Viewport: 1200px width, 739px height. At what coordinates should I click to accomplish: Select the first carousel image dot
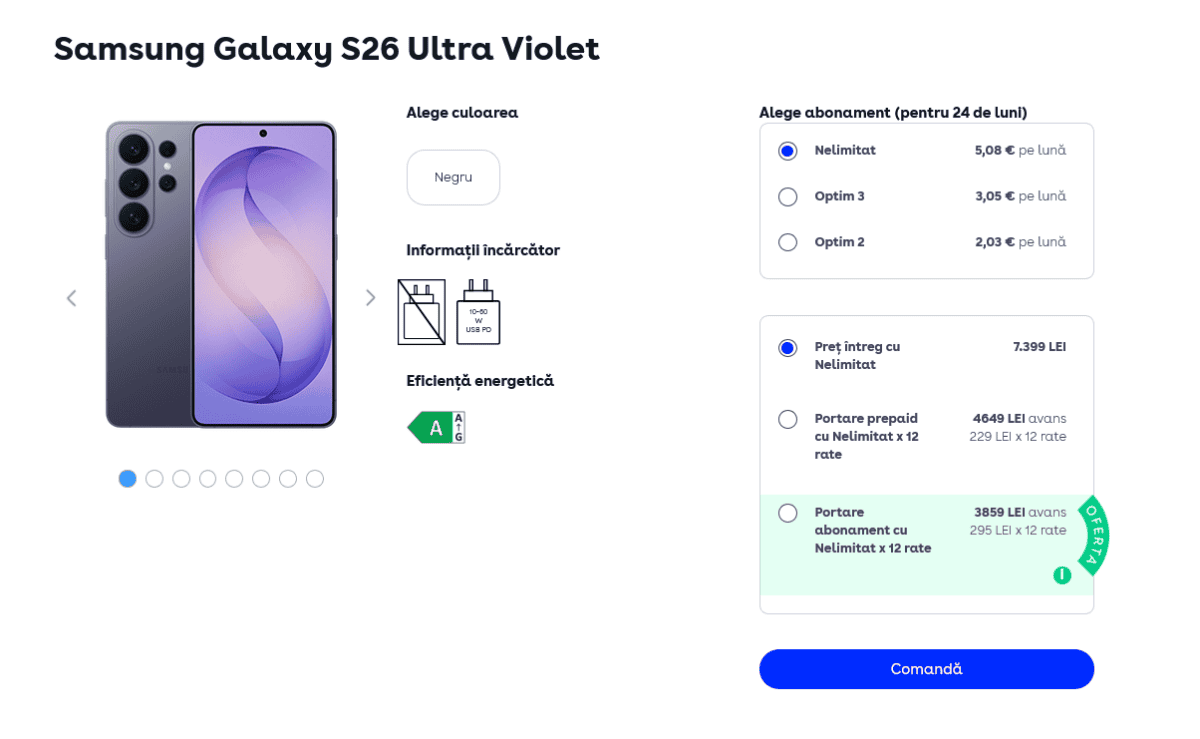tap(127, 479)
